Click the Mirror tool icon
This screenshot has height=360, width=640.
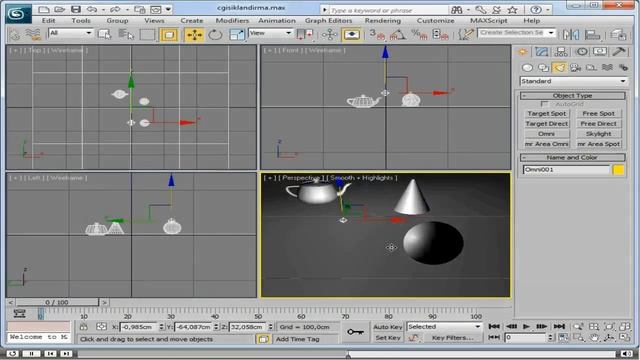[x=571, y=34]
